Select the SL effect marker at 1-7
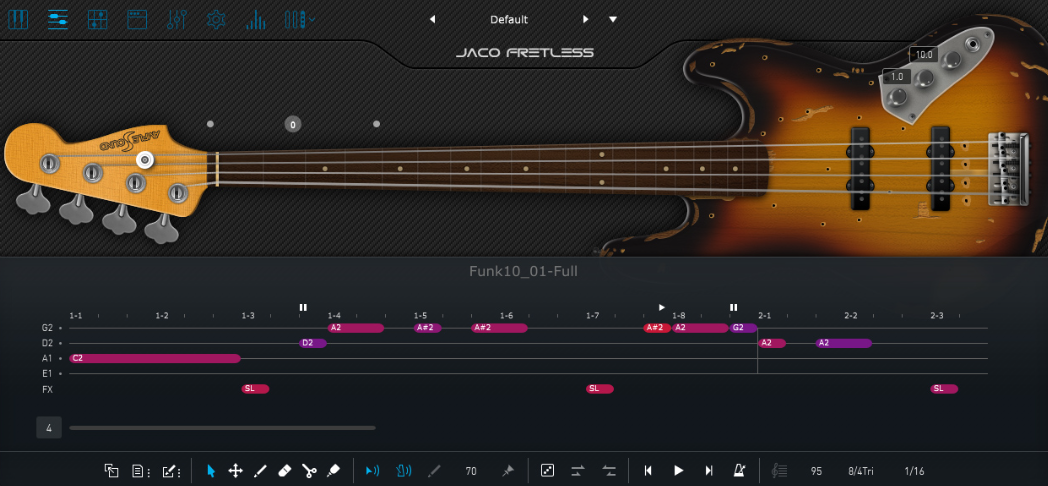1048x486 pixels. pos(600,388)
